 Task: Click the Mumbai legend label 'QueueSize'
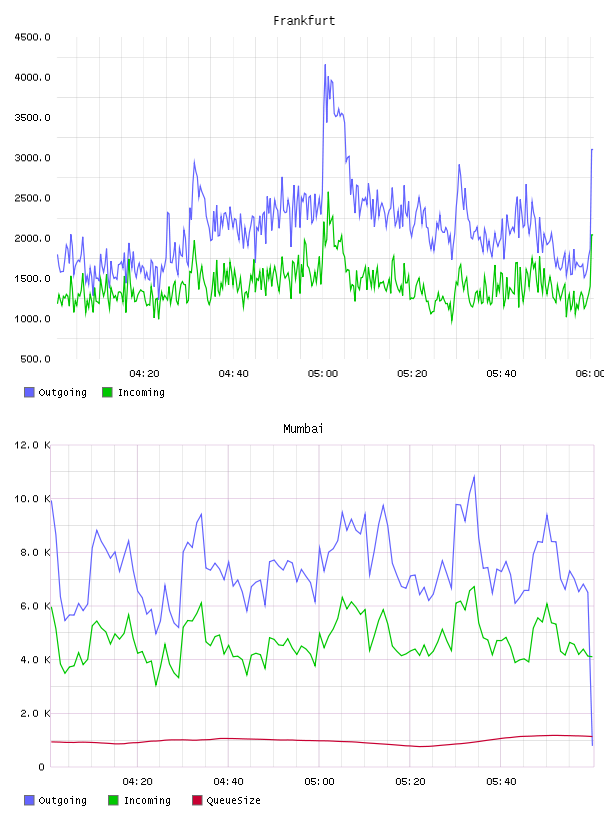tap(233, 800)
